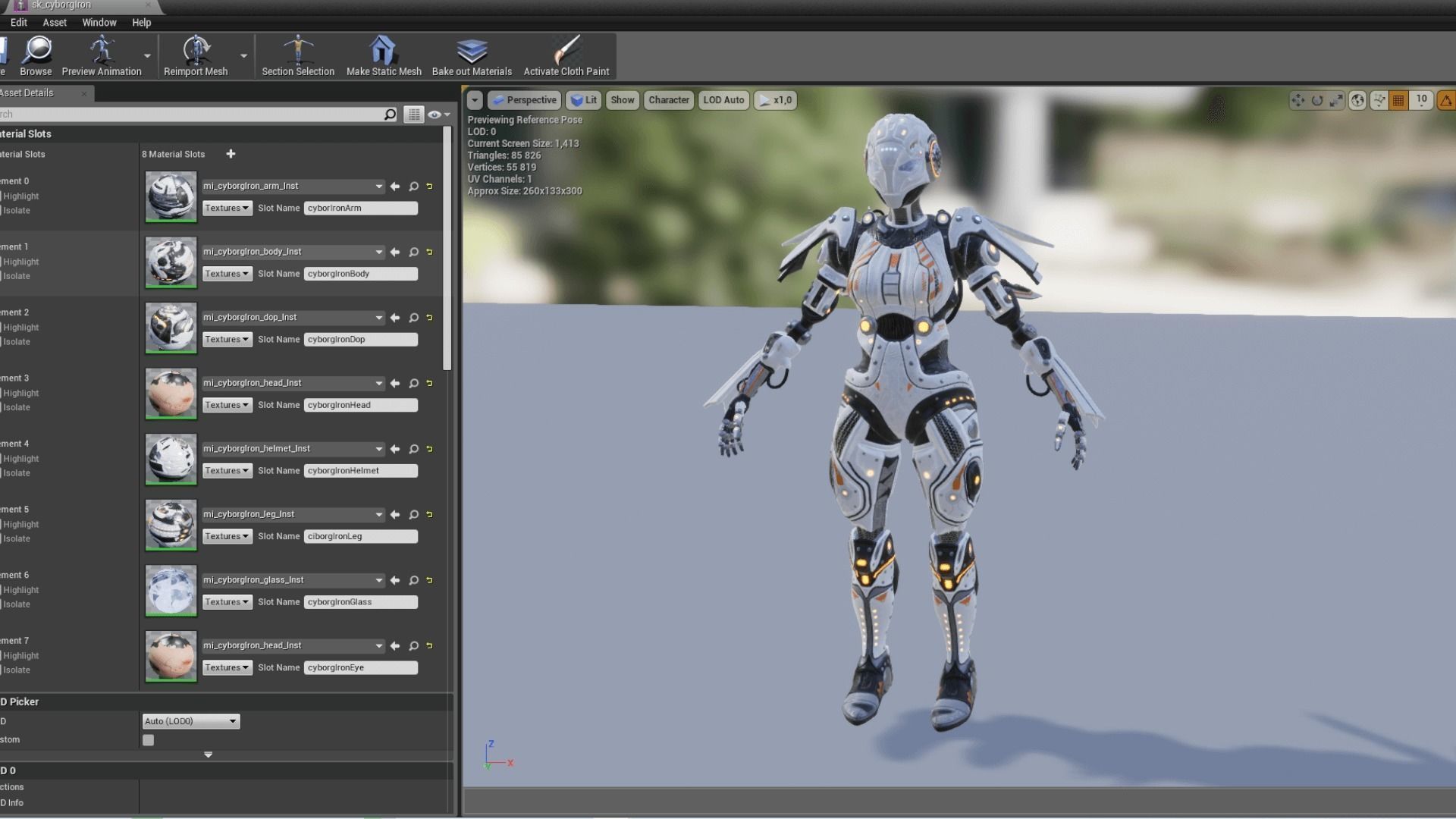Check the Custom LOD checkbox
The width and height of the screenshot is (1456, 819).
click(x=148, y=740)
